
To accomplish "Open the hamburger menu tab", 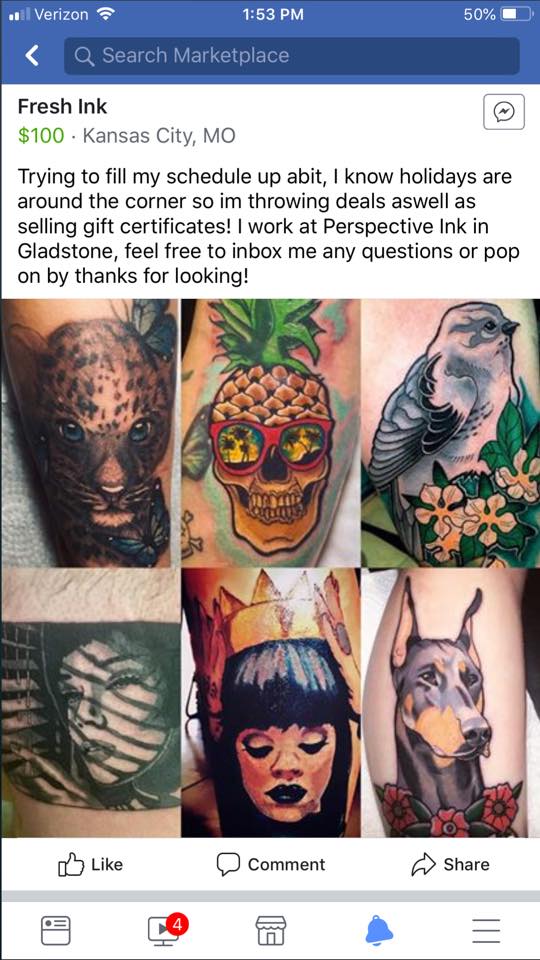I will 487,931.
